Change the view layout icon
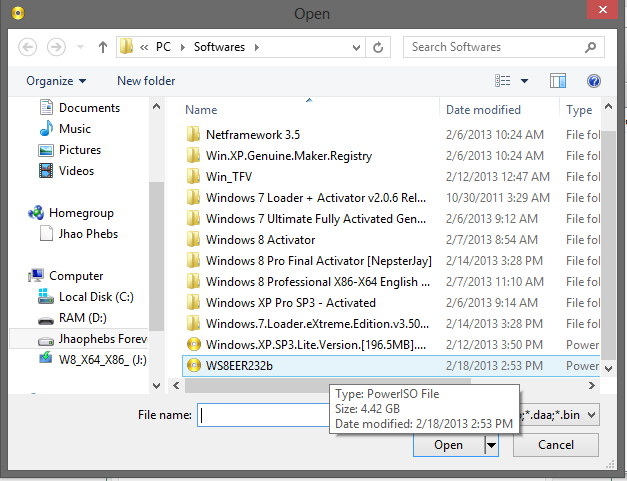Viewport: 627px width, 481px height. click(x=502, y=81)
